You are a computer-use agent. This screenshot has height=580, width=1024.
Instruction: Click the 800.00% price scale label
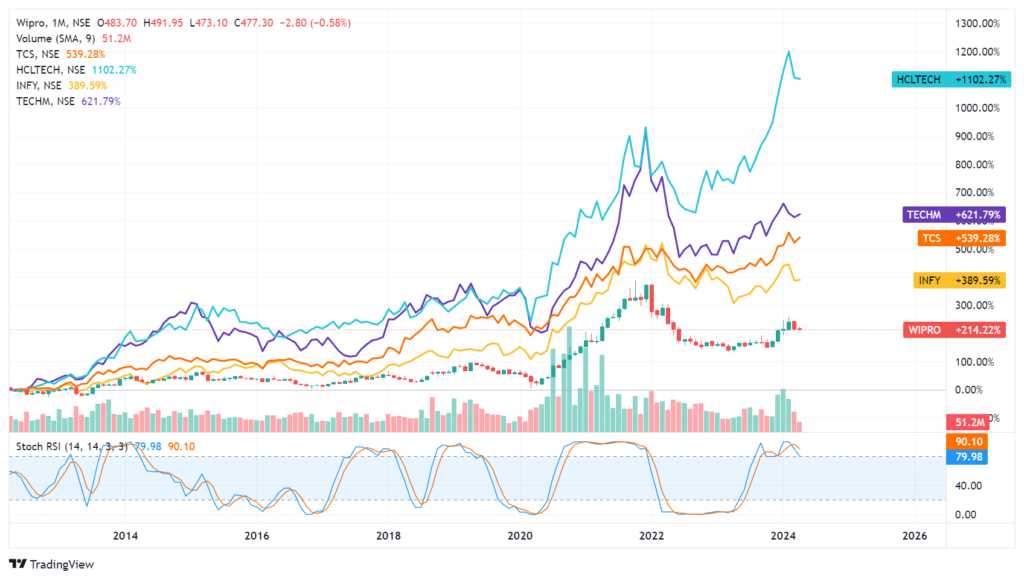(x=975, y=165)
